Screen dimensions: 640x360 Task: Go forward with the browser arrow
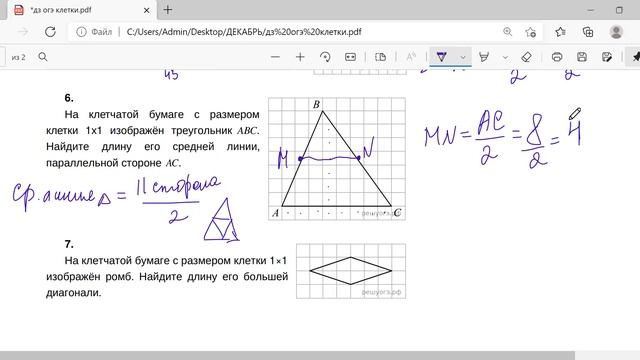pos(23,32)
